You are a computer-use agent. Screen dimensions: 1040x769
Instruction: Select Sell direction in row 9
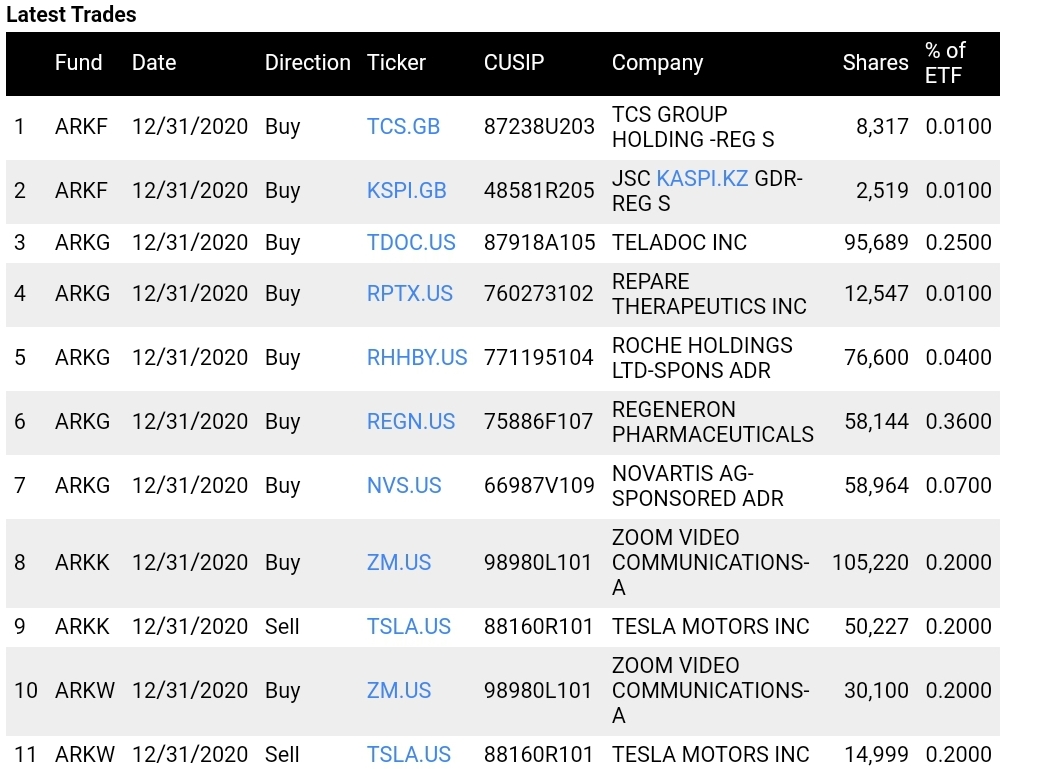[282, 626]
